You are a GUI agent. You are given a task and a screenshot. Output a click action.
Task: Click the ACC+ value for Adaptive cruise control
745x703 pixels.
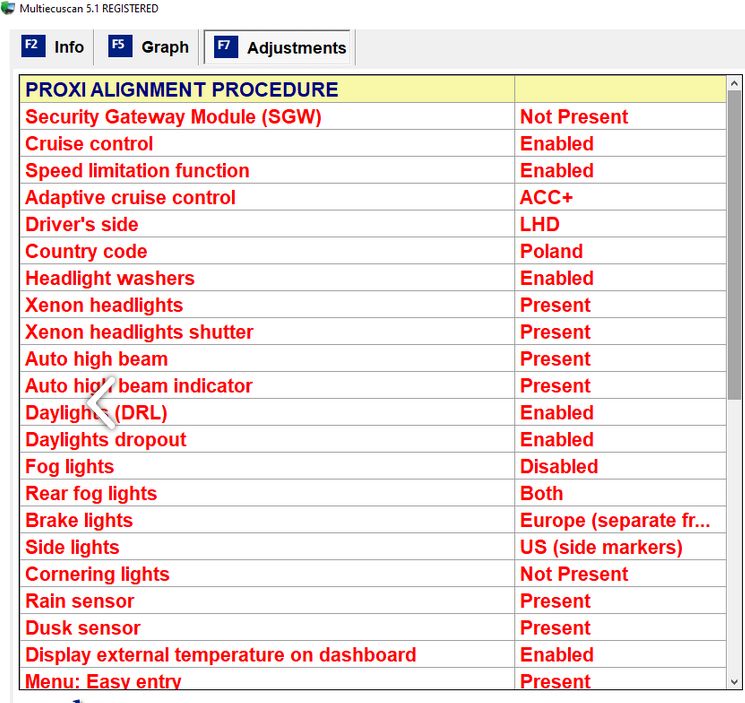pyautogui.click(x=546, y=198)
